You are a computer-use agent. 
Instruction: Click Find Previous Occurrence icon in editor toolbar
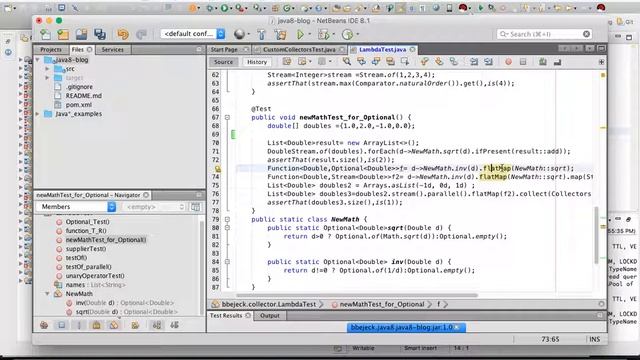[361, 62]
